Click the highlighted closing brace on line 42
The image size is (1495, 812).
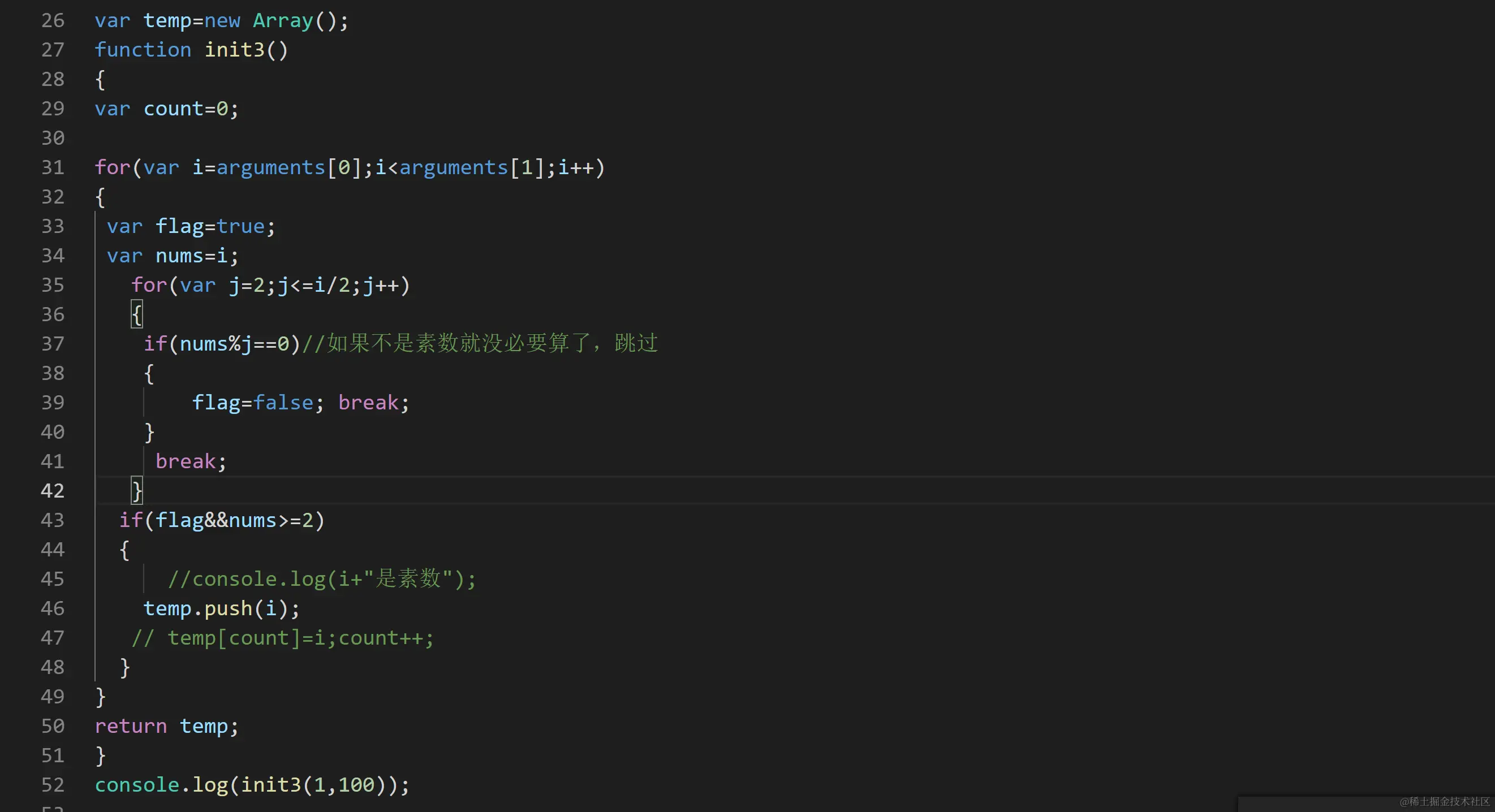click(136, 491)
